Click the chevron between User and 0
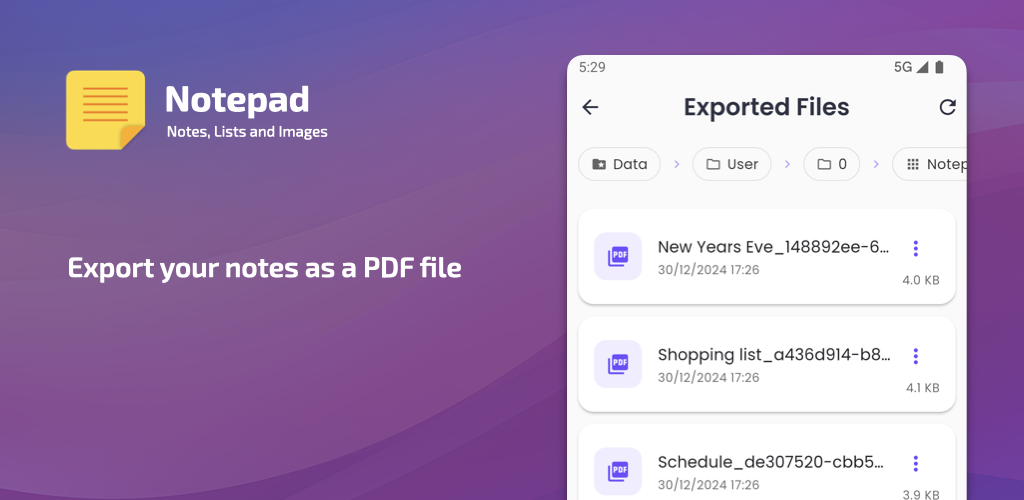1024x500 pixels. tap(787, 164)
